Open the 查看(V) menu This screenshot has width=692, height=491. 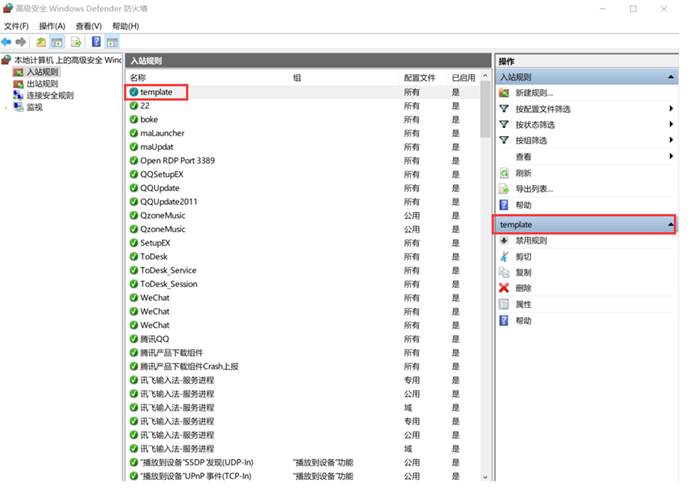[x=89, y=26]
